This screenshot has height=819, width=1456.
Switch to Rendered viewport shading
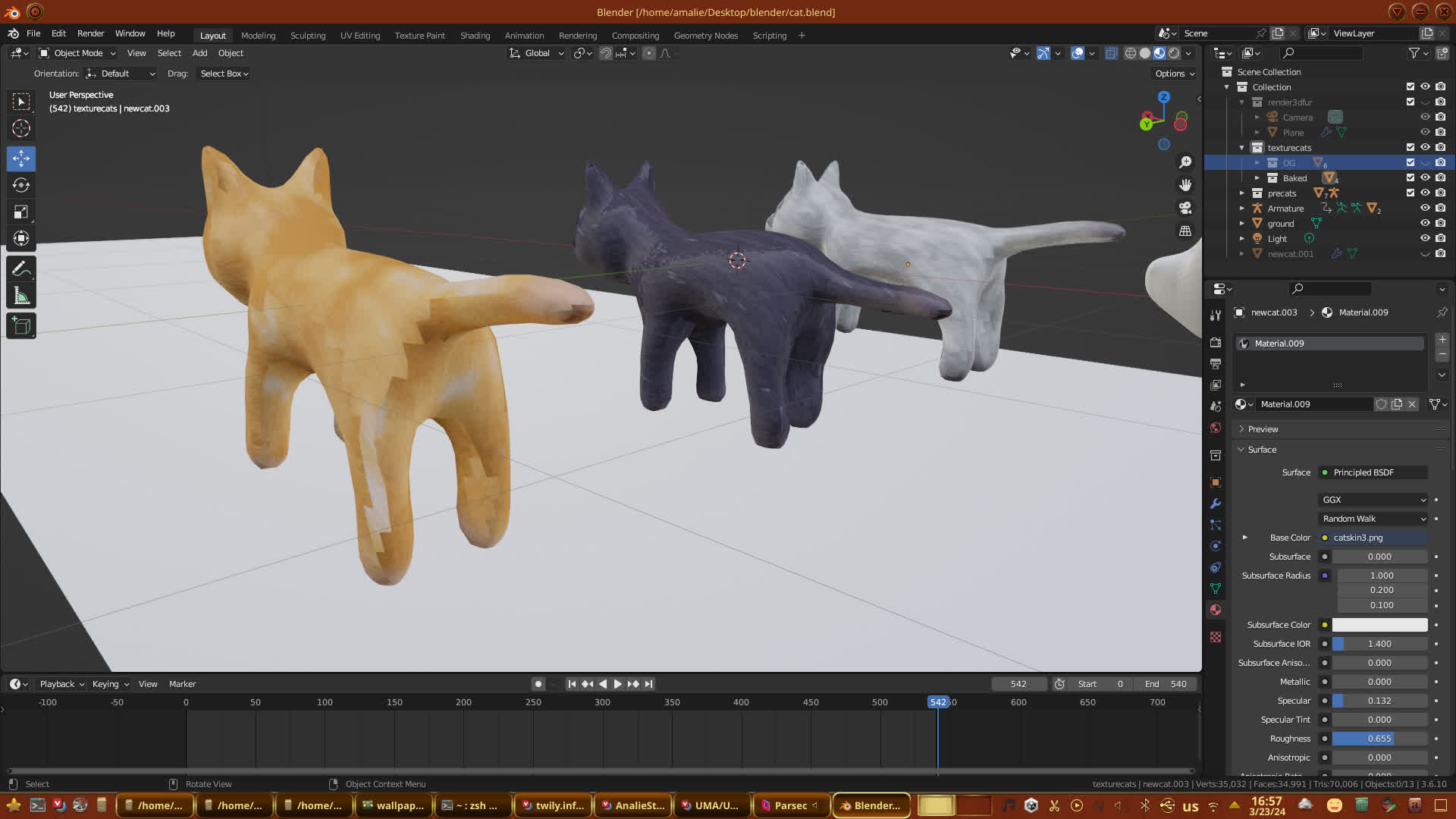click(x=1174, y=53)
